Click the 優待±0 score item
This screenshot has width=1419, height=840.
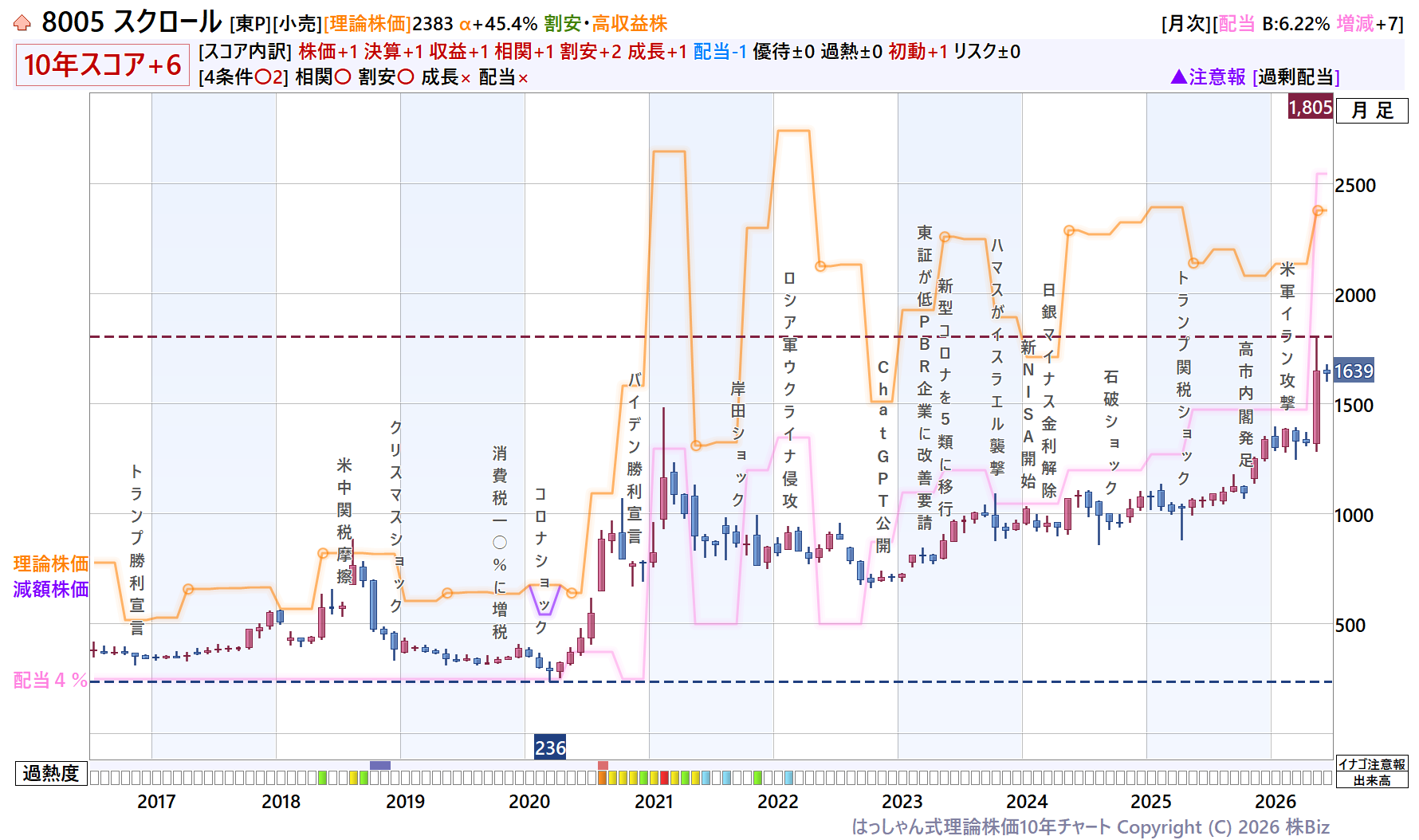(784, 52)
